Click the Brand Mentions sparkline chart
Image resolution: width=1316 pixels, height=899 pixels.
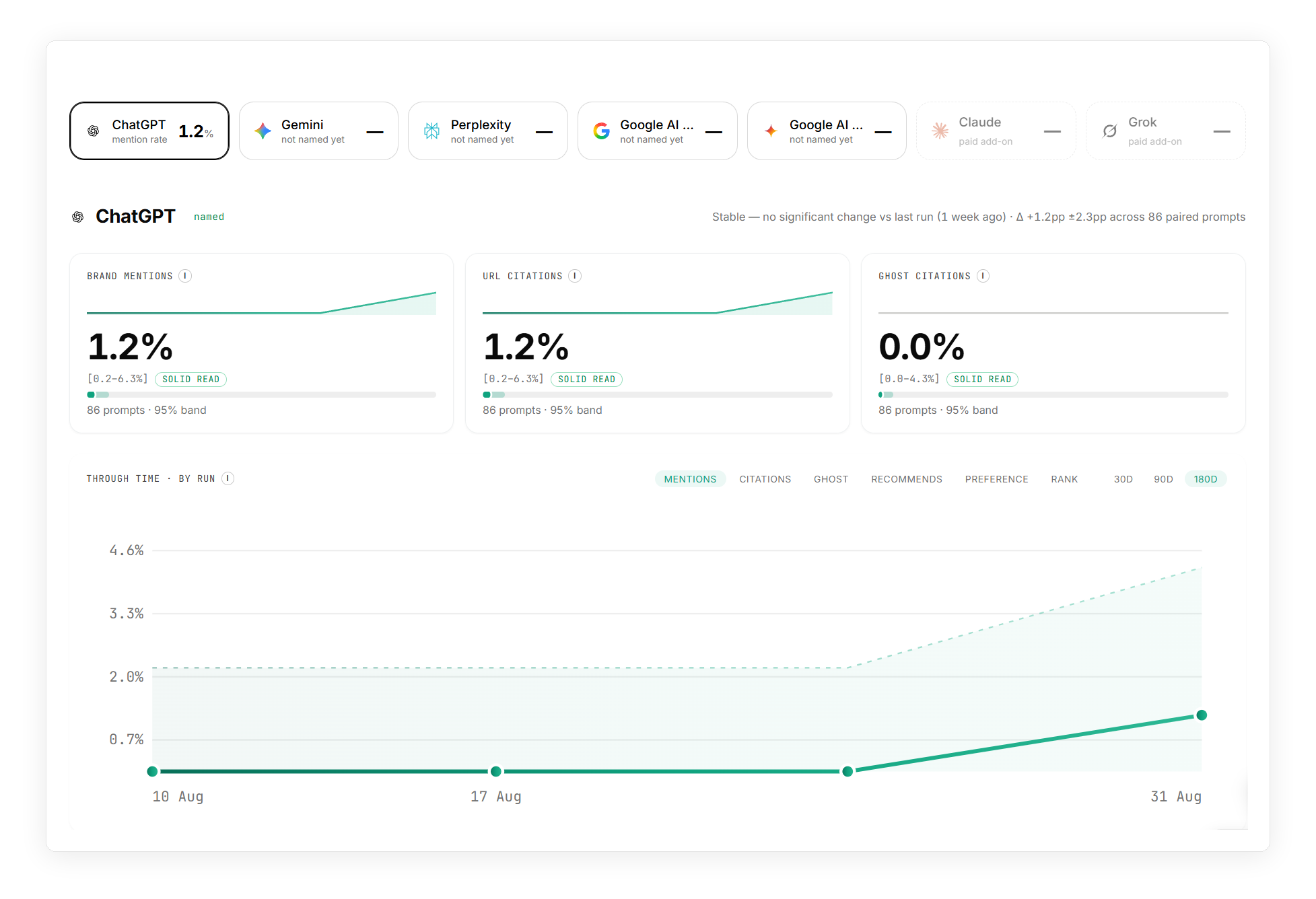pyautogui.click(x=261, y=303)
